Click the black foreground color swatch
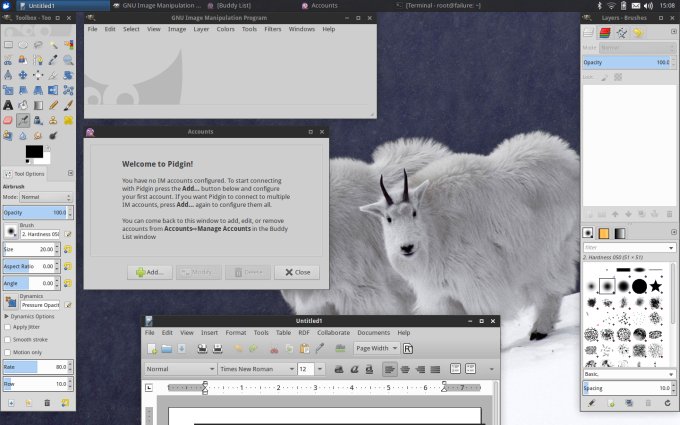680x425 pixels. click(34, 151)
